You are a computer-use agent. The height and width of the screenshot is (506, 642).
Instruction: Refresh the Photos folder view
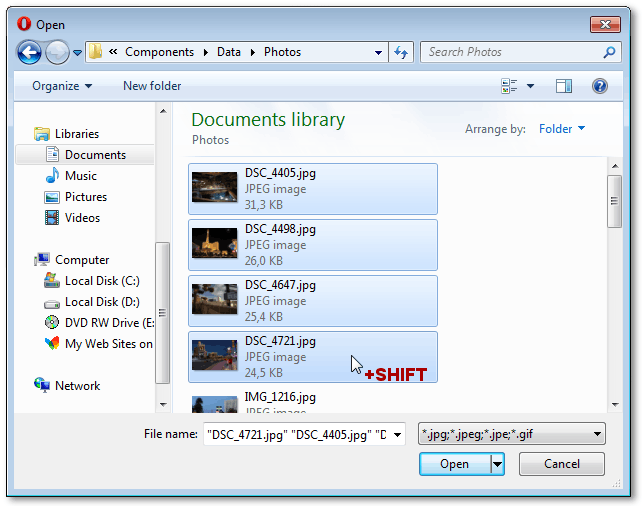(x=401, y=52)
